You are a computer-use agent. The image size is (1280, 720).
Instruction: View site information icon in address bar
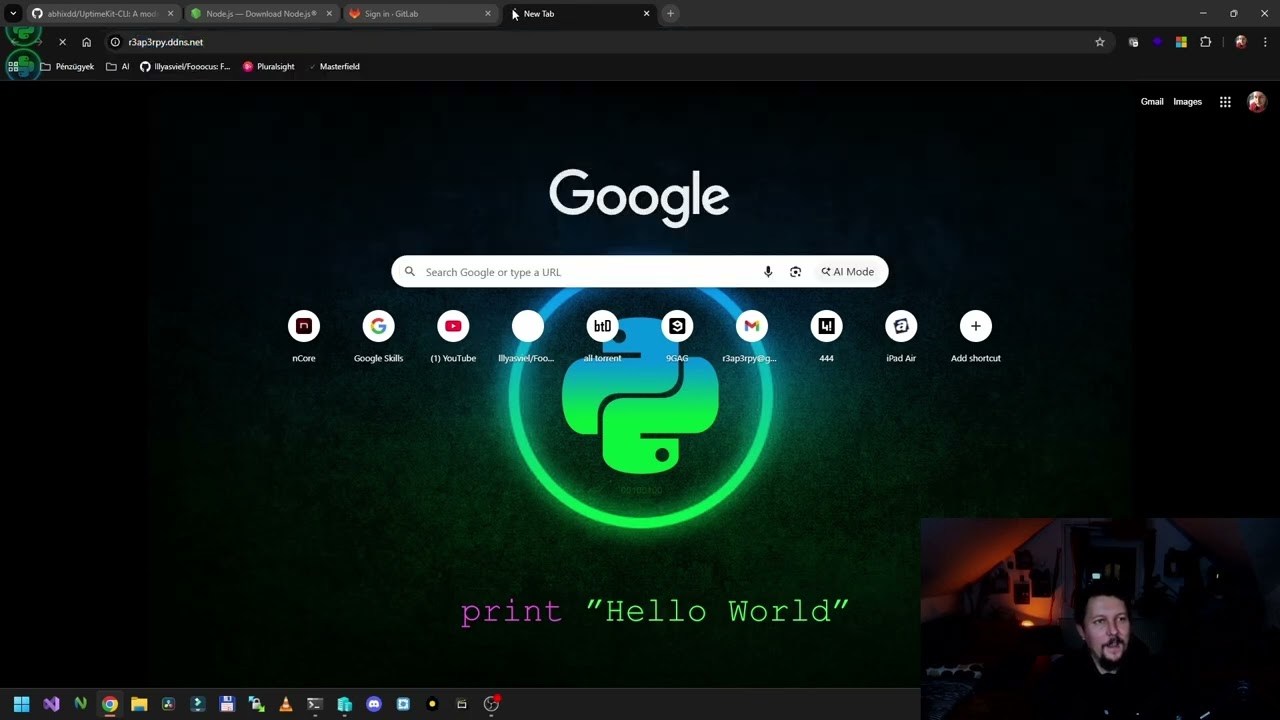tap(115, 42)
